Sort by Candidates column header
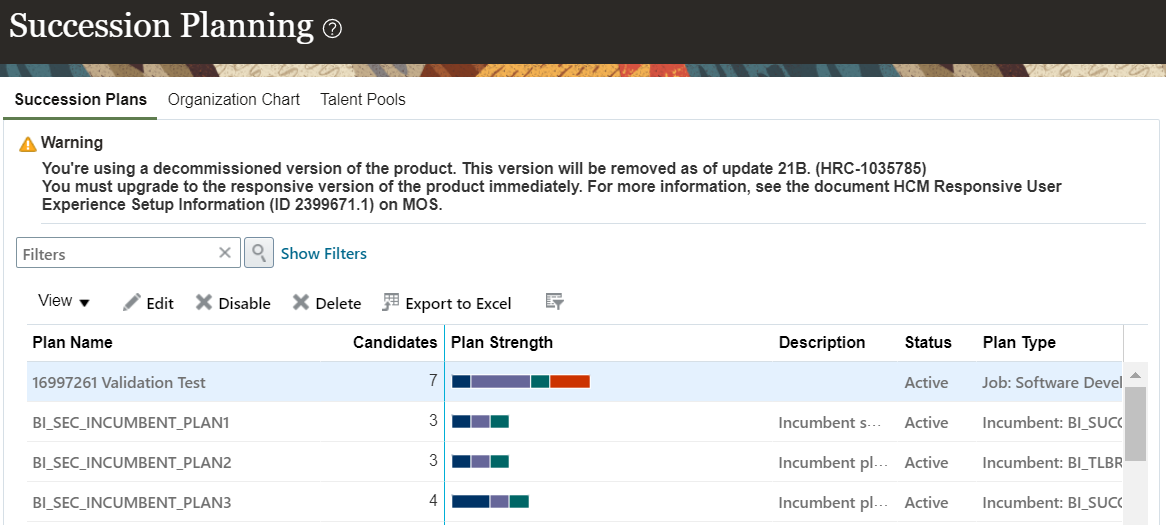Viewport: 1166px width, 525px height. [395, 342]
